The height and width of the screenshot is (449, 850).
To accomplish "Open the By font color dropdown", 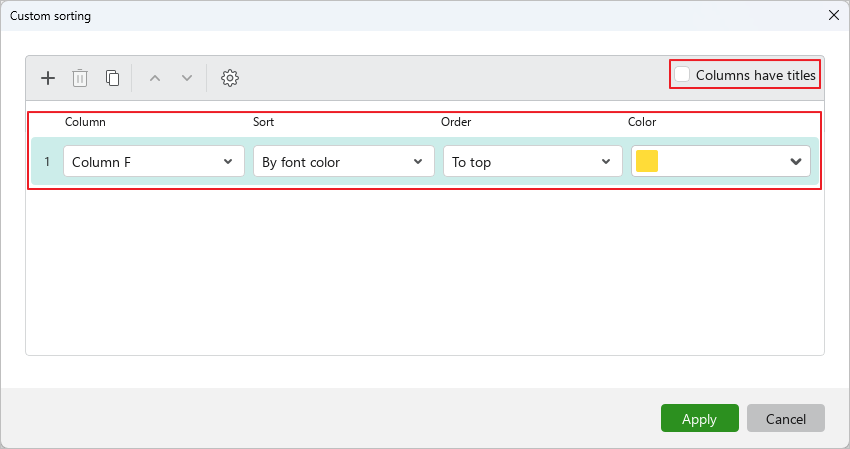I will [x=344, y=162].
